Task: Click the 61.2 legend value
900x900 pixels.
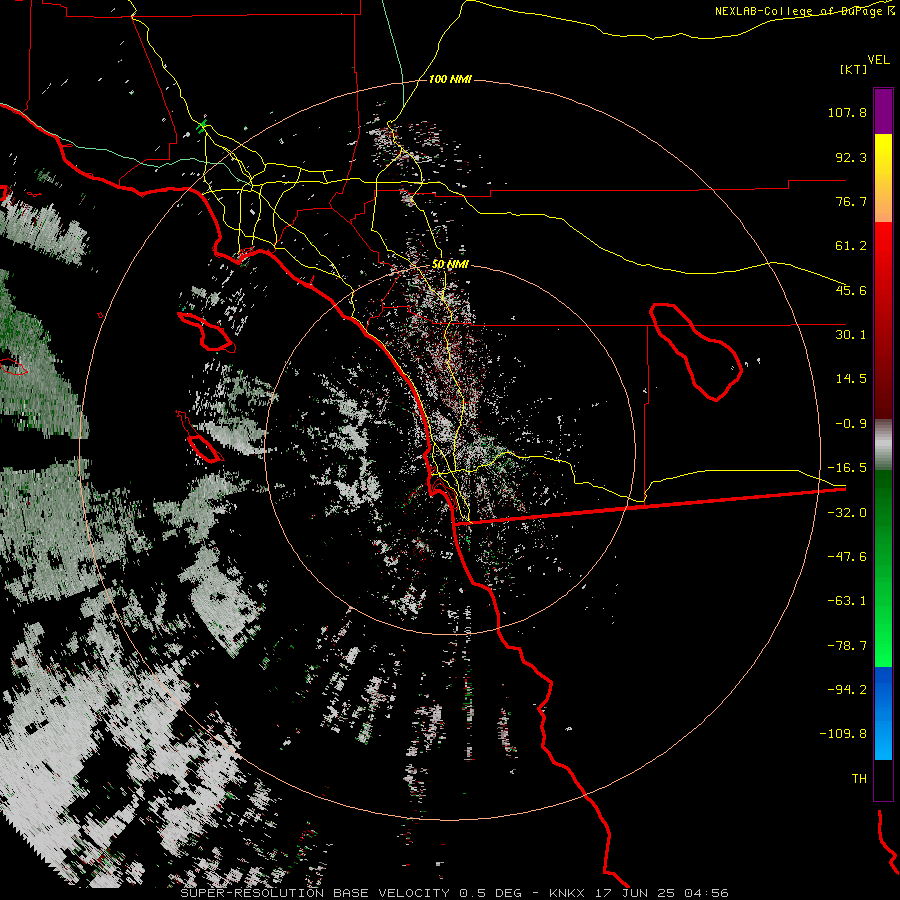Action: pyautogui.click(x=851, y=246)
